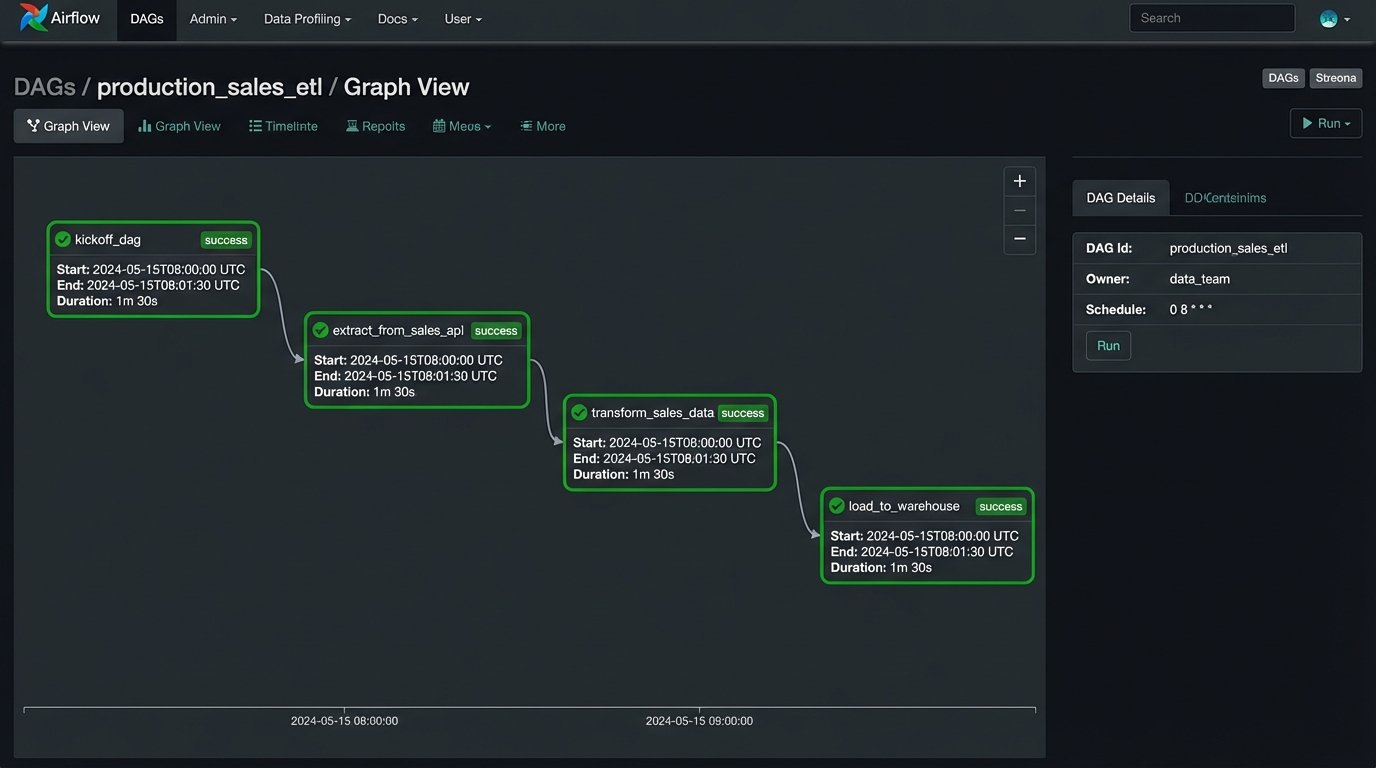The height and width of the screenshot is (768, 1376).
Task: Expand the Data Profiling dropdown
Action: click(x=306, y=18)
